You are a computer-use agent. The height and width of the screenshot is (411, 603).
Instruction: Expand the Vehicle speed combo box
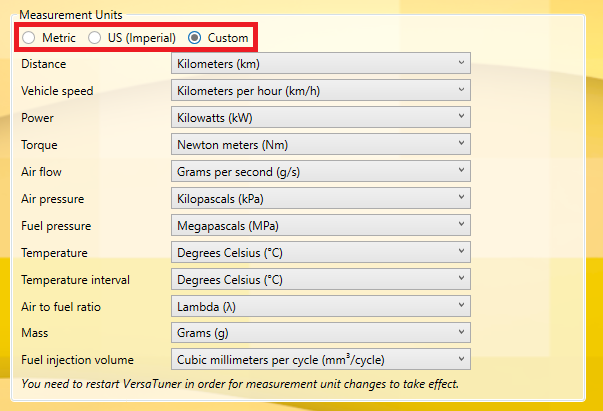[321, 91]
